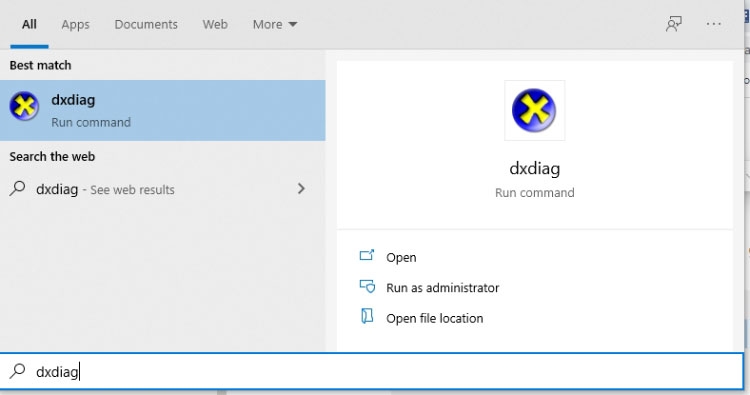Switch to the Web search tab

215,24
